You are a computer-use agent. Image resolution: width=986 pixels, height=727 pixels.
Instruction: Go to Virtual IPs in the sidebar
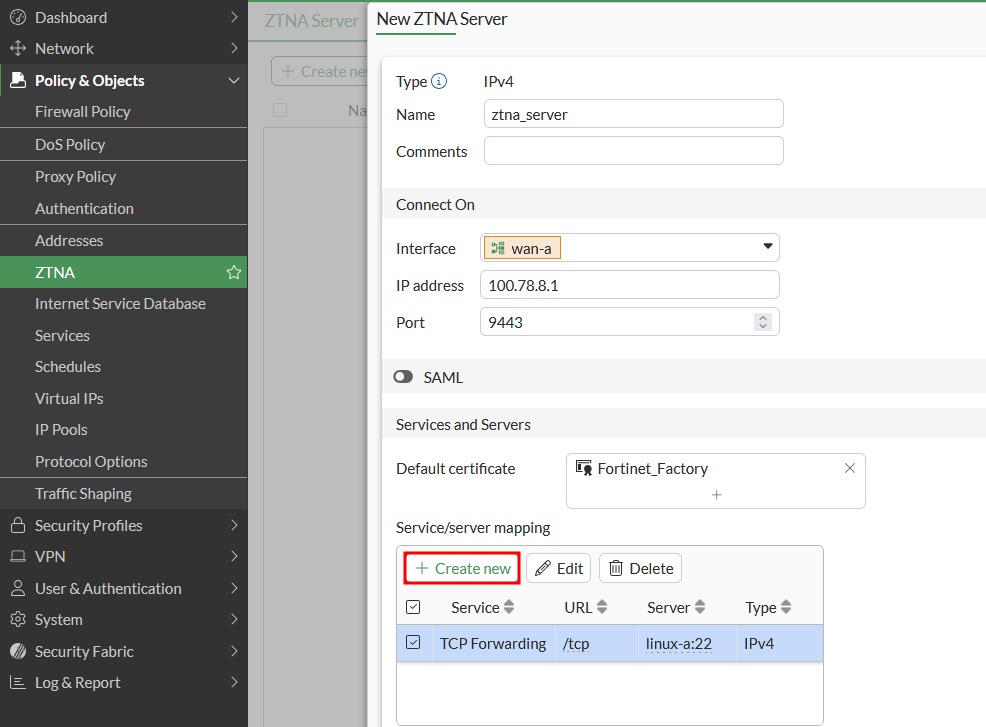[x=69, y=398]
